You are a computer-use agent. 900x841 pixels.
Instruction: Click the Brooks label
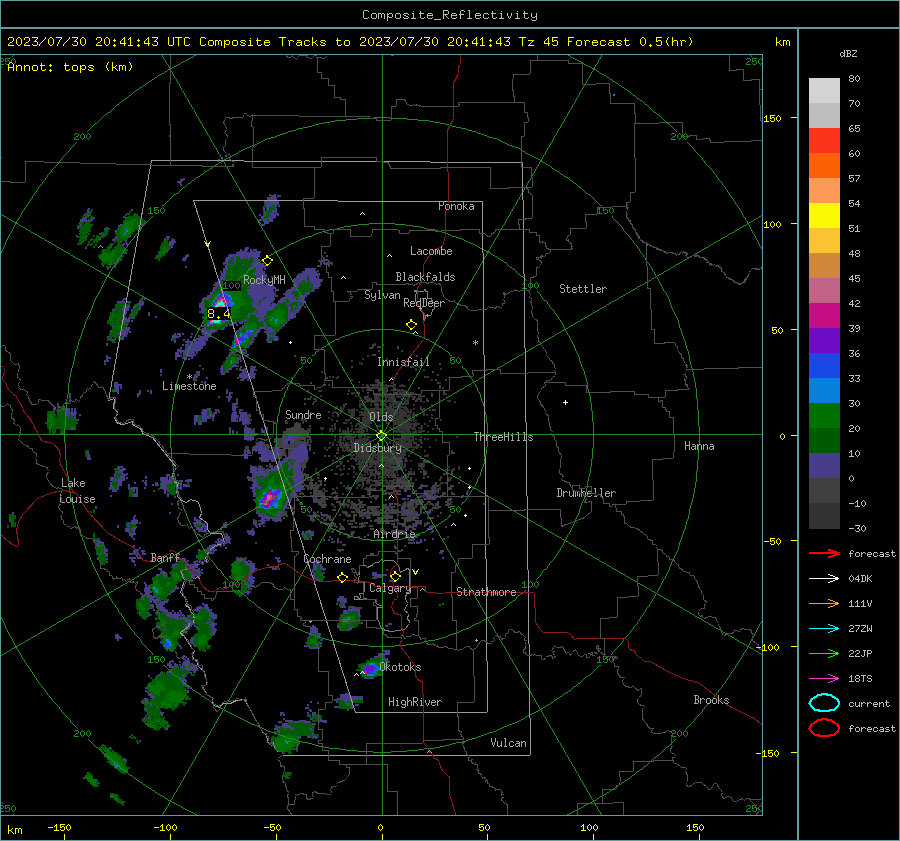tap(711, 700)
